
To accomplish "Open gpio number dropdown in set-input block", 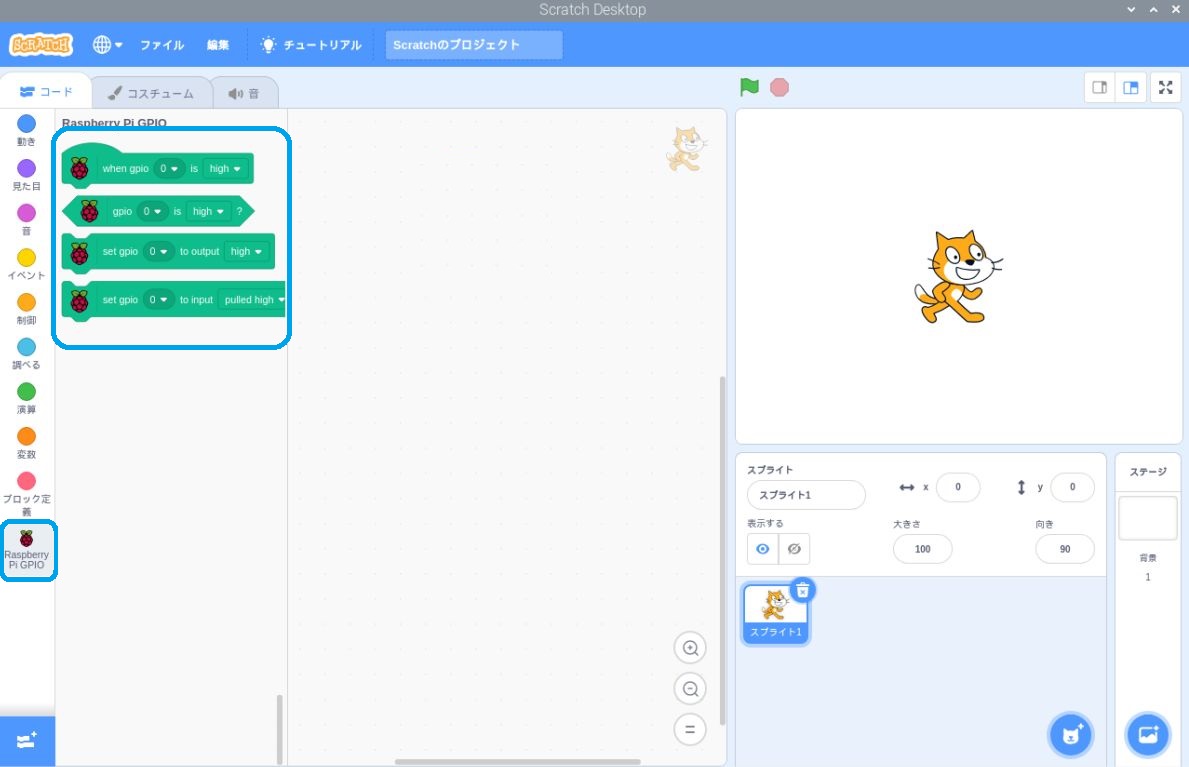I will (158, 300).
